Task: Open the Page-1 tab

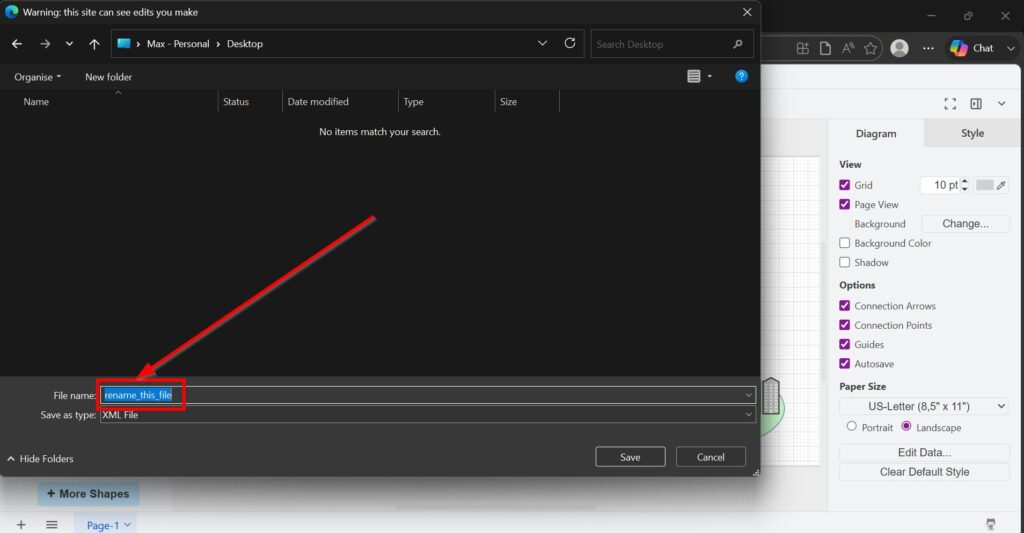Action: pyautogui.click(x=108, y=525)
